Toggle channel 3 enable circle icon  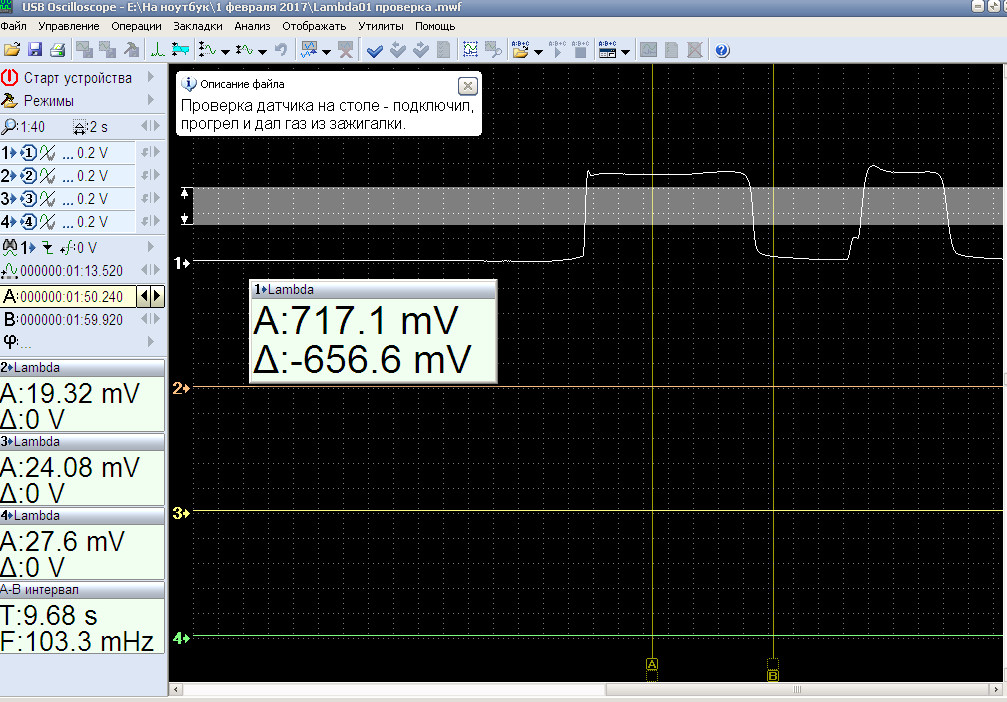28,199
